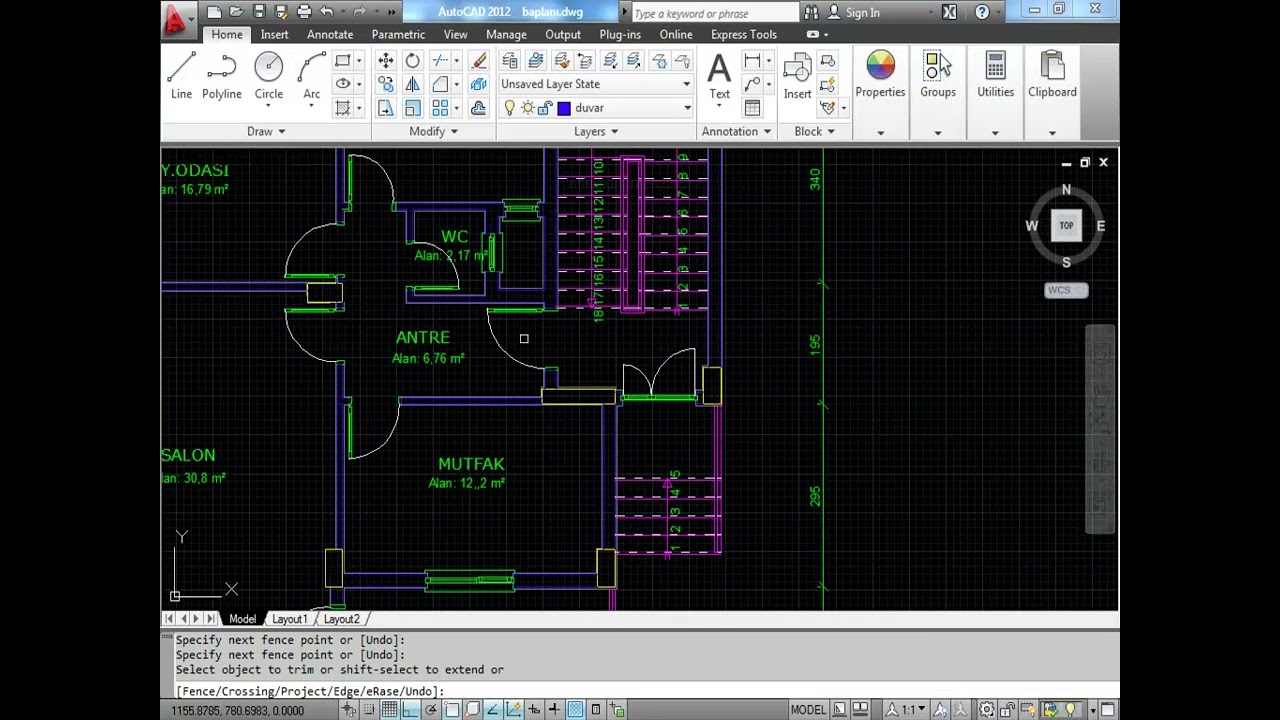The image size is (1280, 720).
Task: Toggle Polar Tracking in status bar
Action: point(431,710)
